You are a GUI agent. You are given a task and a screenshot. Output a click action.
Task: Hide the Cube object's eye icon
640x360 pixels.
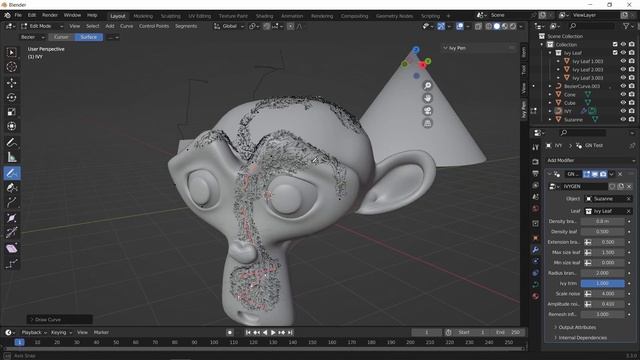click(x=623, y=103)
